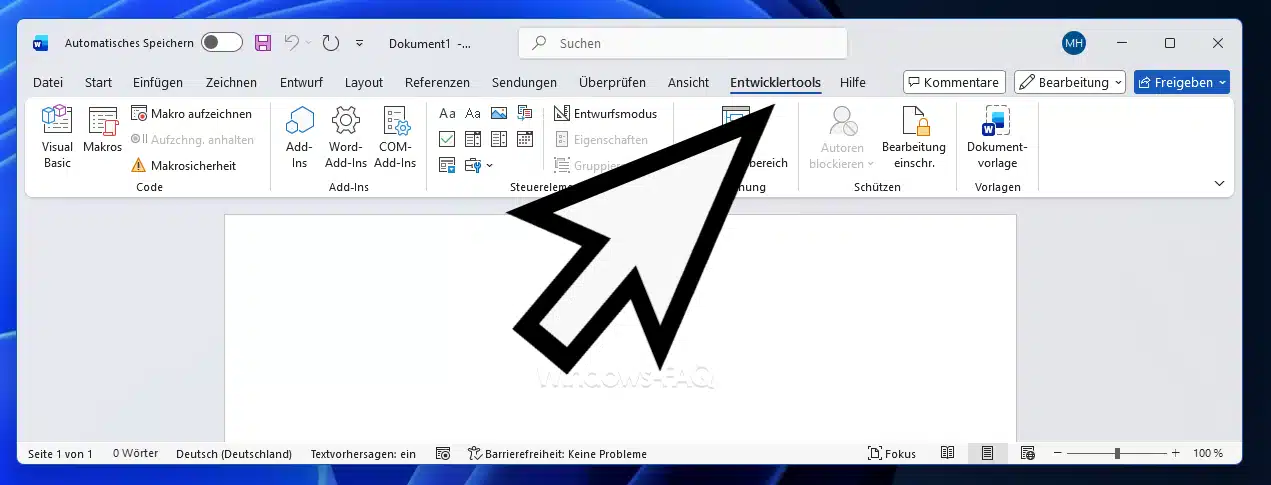Switch to the Einfügen tab

pyautogui.click(x=158, y=82)
